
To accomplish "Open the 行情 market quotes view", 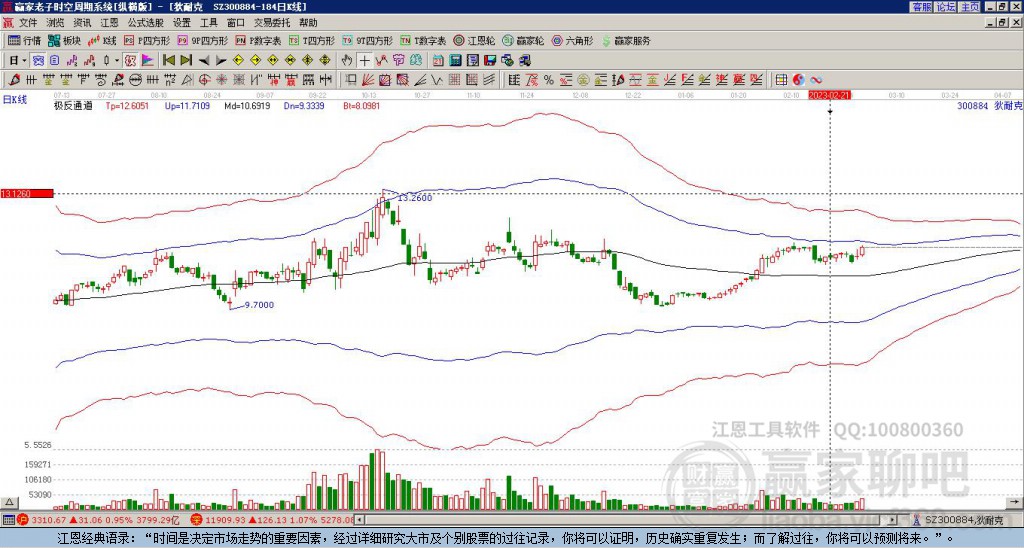I will point(24,40).
